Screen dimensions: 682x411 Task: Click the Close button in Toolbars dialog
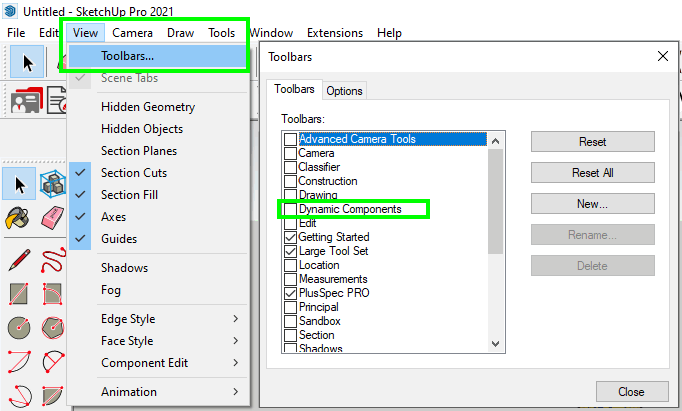click(x=632, y=391)
